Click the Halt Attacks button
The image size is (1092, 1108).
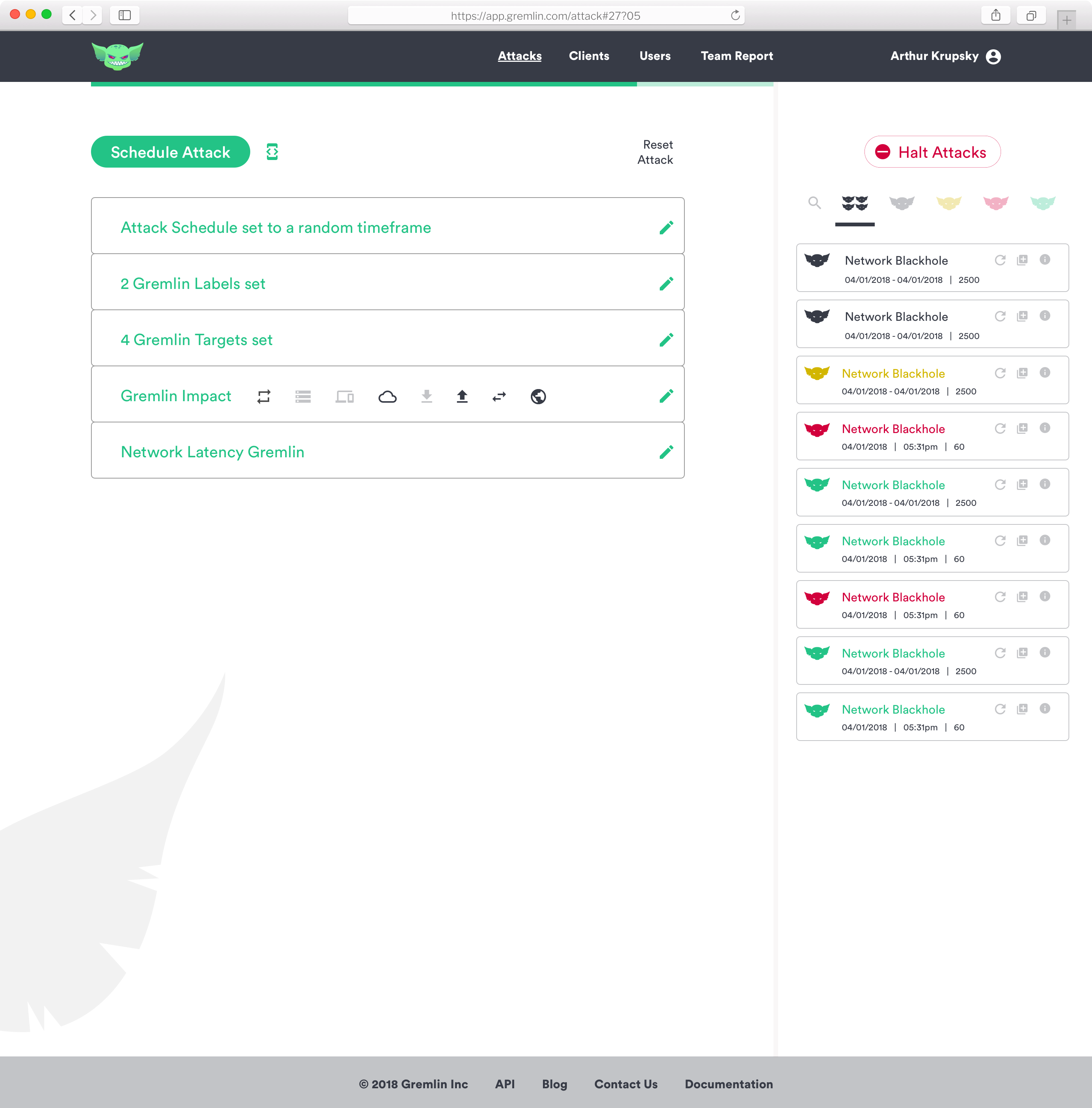(x=932, y=152)
